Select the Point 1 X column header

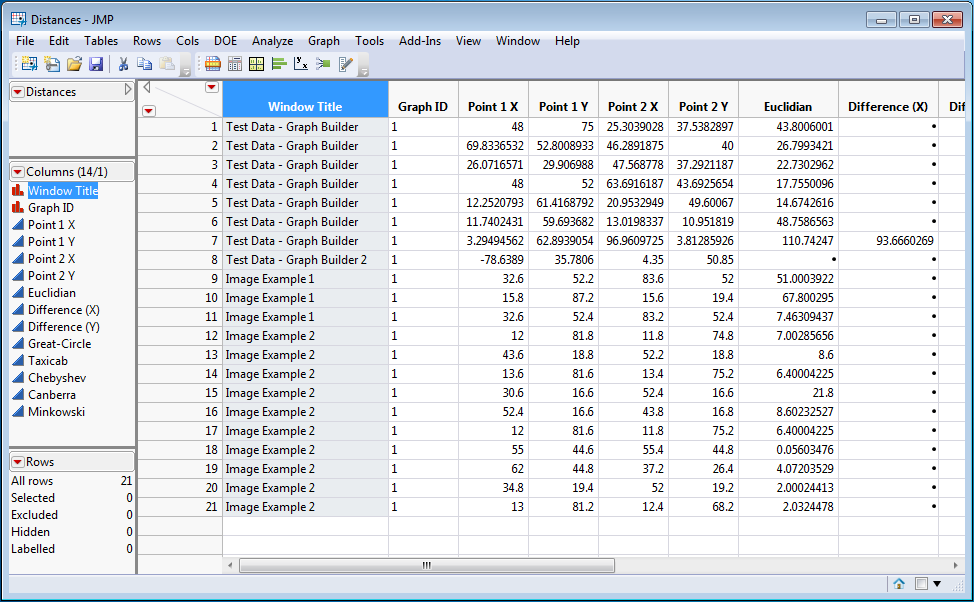493,107
